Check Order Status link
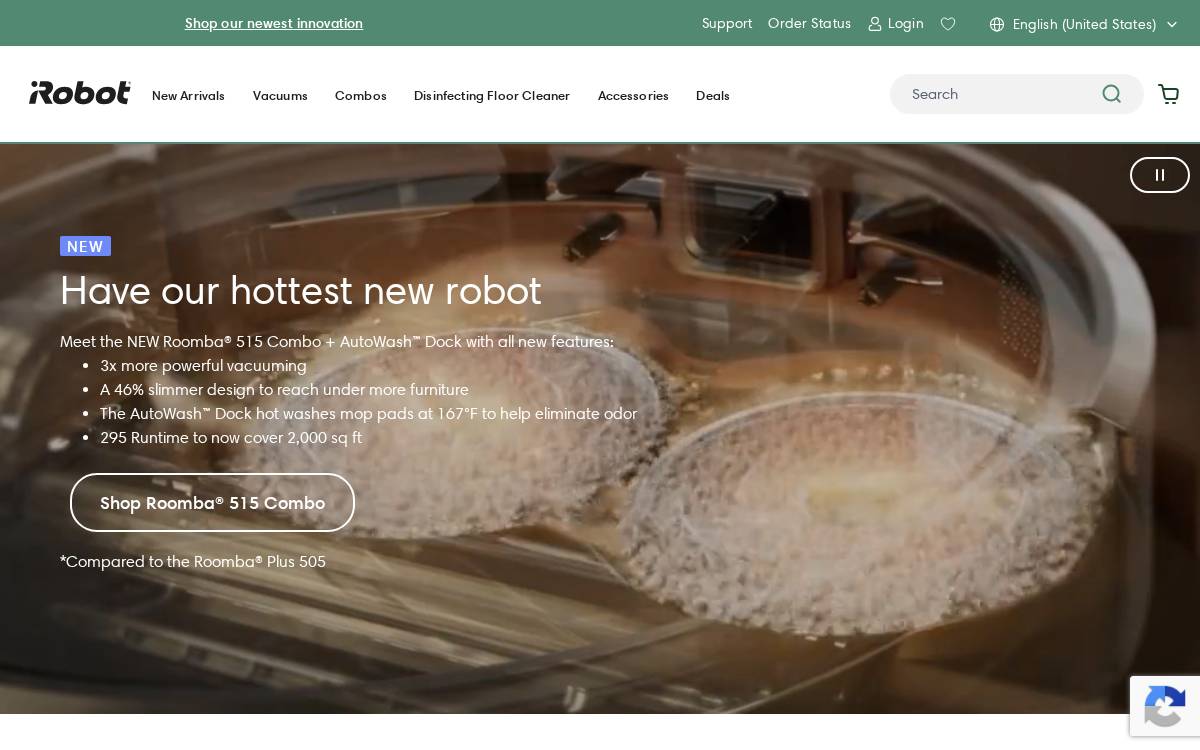 point(809,23)
